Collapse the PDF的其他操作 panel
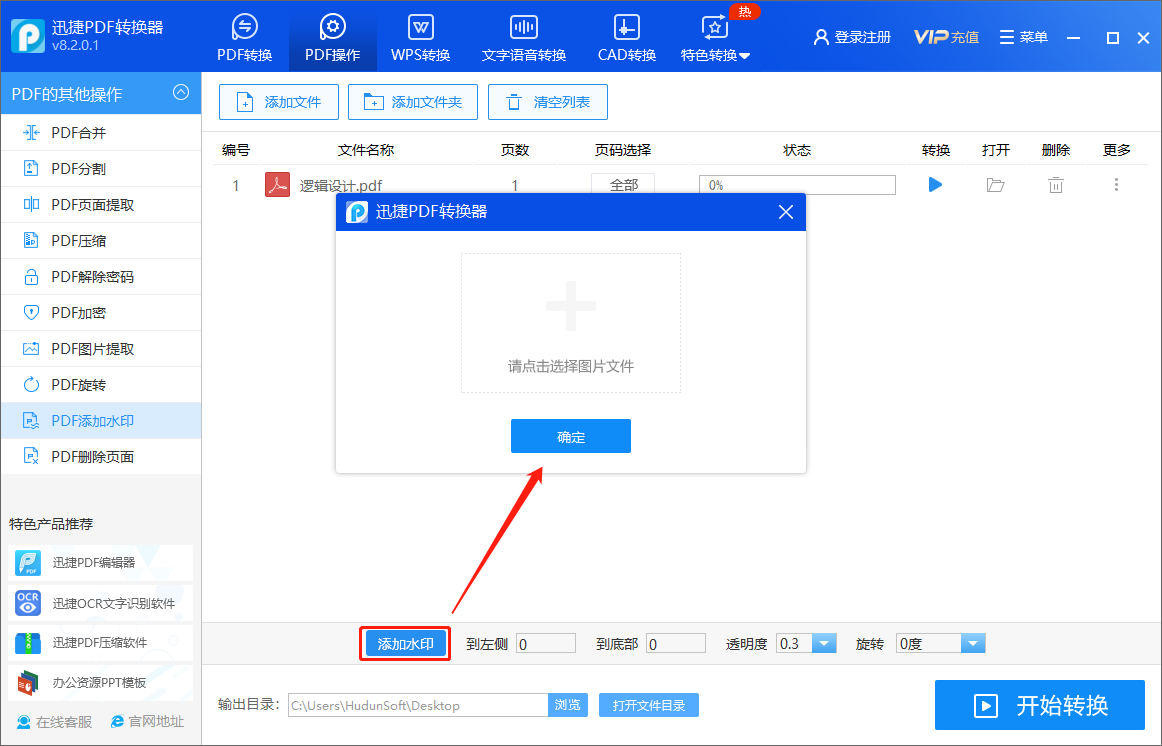This screenshot has height=746, width=1162. (x=181, y=93)
